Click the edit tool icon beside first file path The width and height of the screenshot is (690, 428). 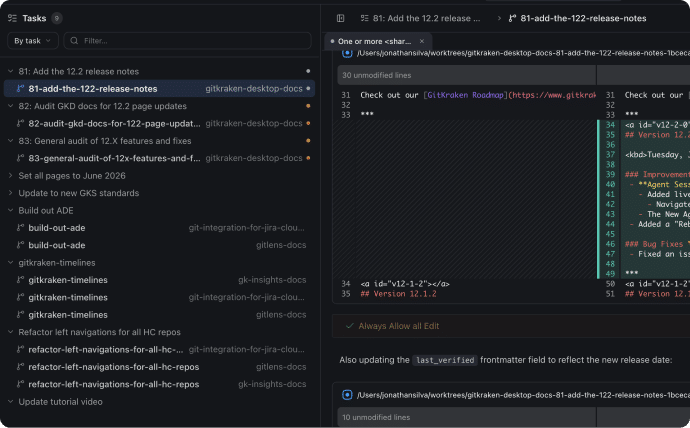[347, 53]
